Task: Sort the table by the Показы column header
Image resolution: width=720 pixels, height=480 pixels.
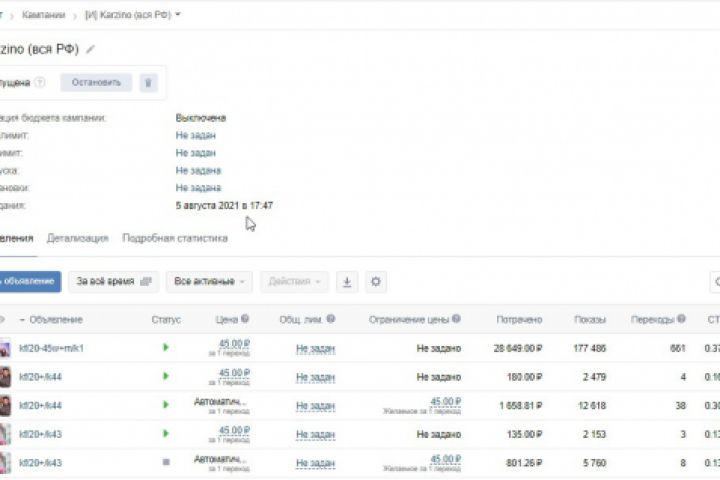Action: pos(590,320)
